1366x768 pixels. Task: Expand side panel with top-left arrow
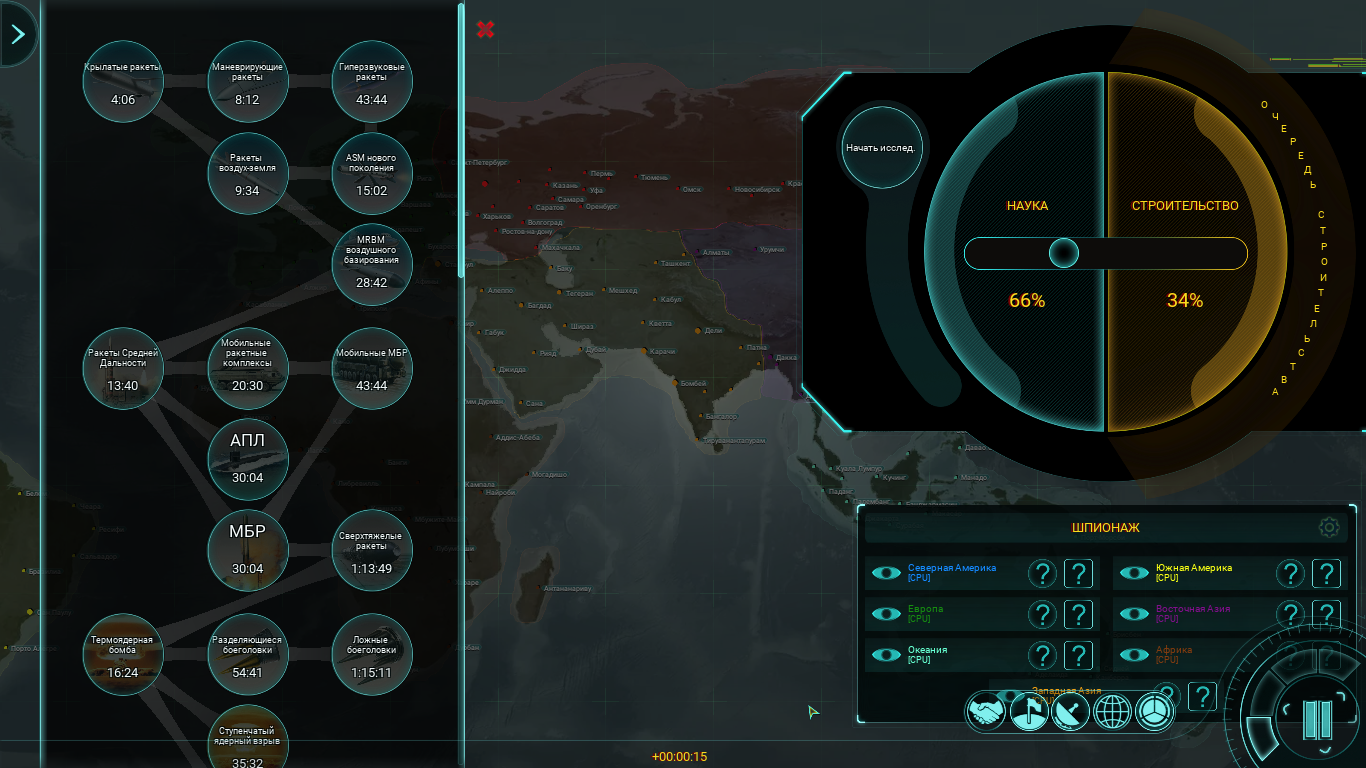[17, 34]
